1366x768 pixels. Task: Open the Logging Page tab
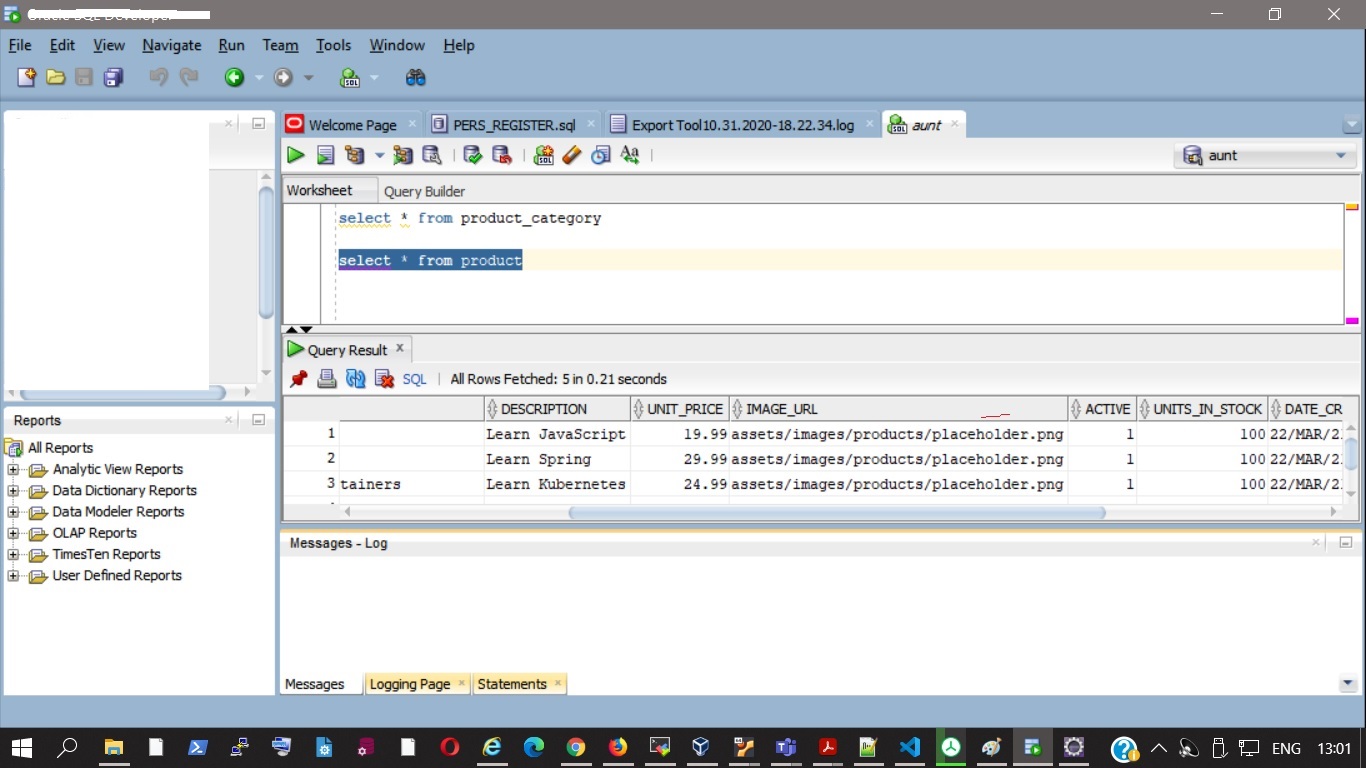click(x=409, y=684)
